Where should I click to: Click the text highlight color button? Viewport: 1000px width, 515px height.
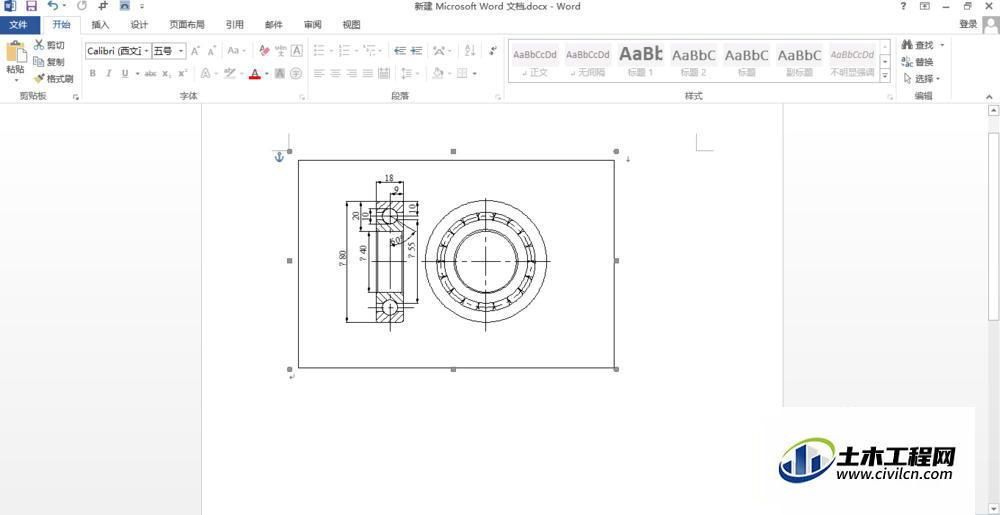[x=230, y=73]
